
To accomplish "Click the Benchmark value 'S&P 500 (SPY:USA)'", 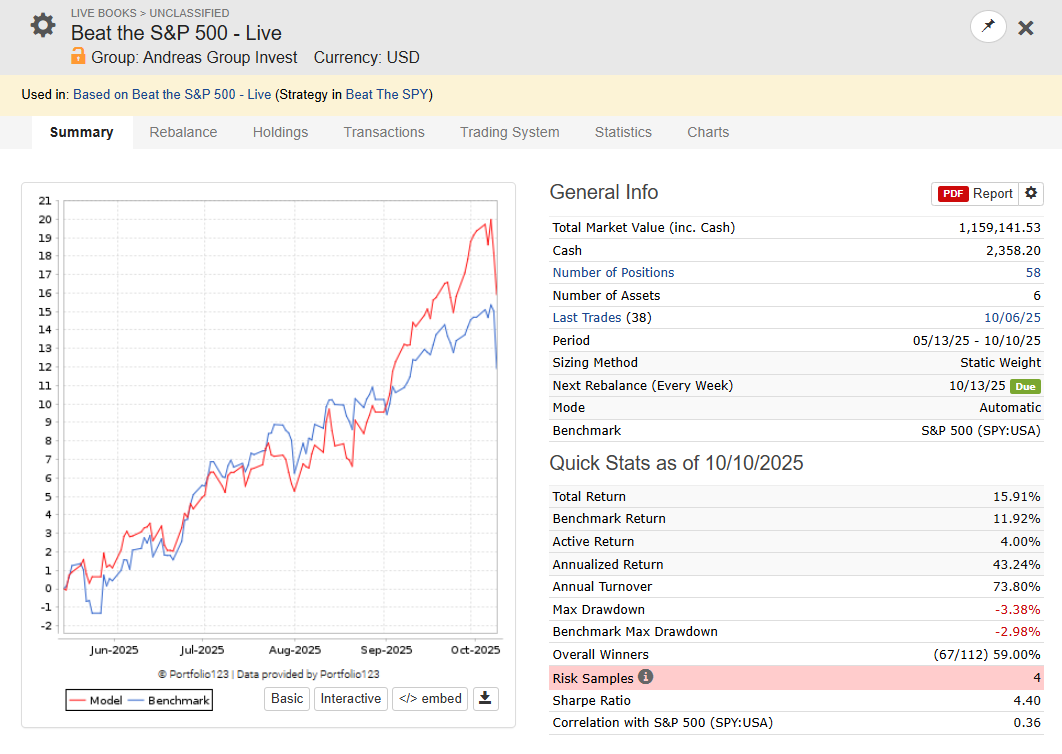I will coord(980,430).
